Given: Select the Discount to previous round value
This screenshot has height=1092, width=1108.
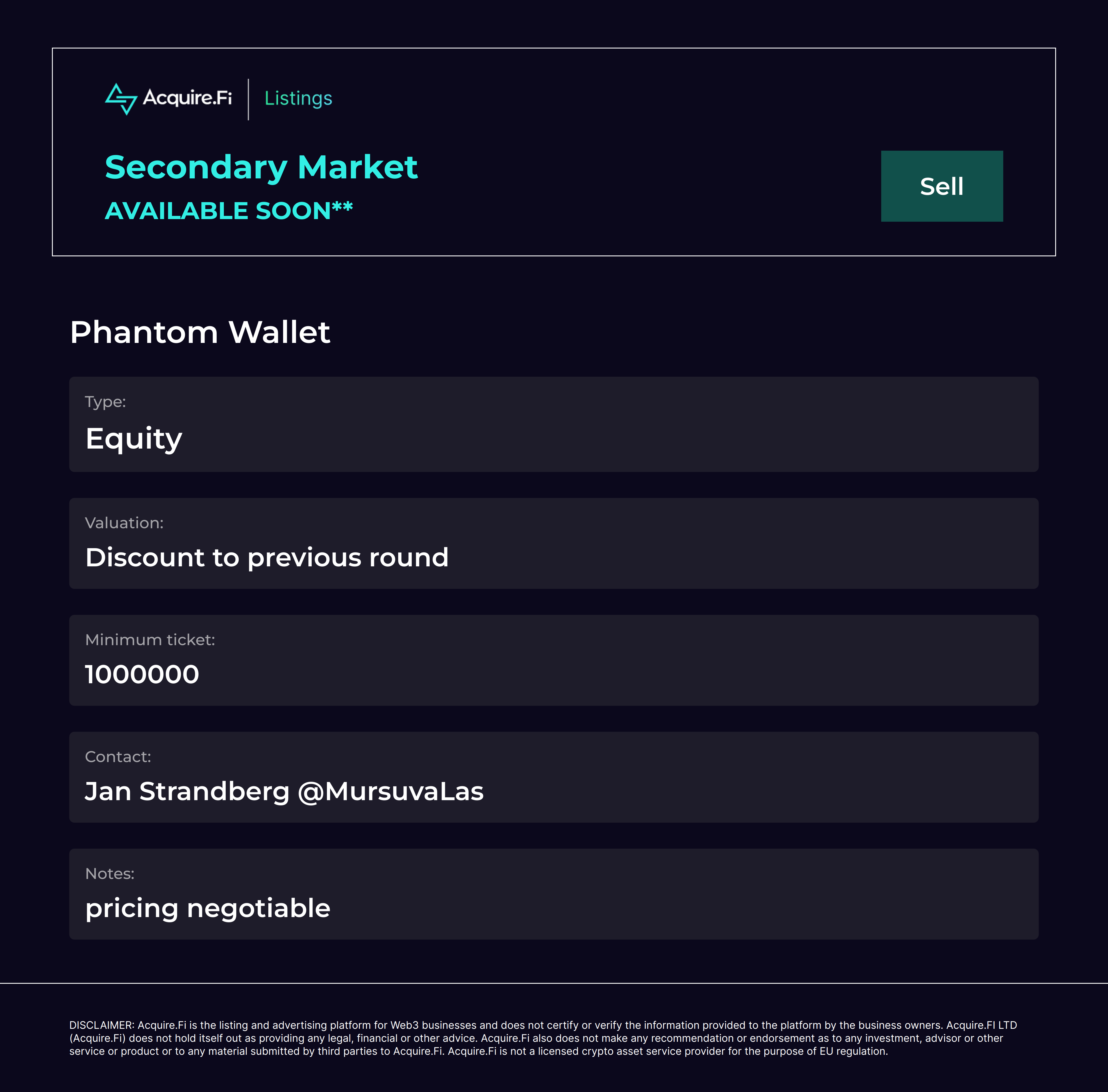Looking at the screenshot, I should tap(267, 557).
